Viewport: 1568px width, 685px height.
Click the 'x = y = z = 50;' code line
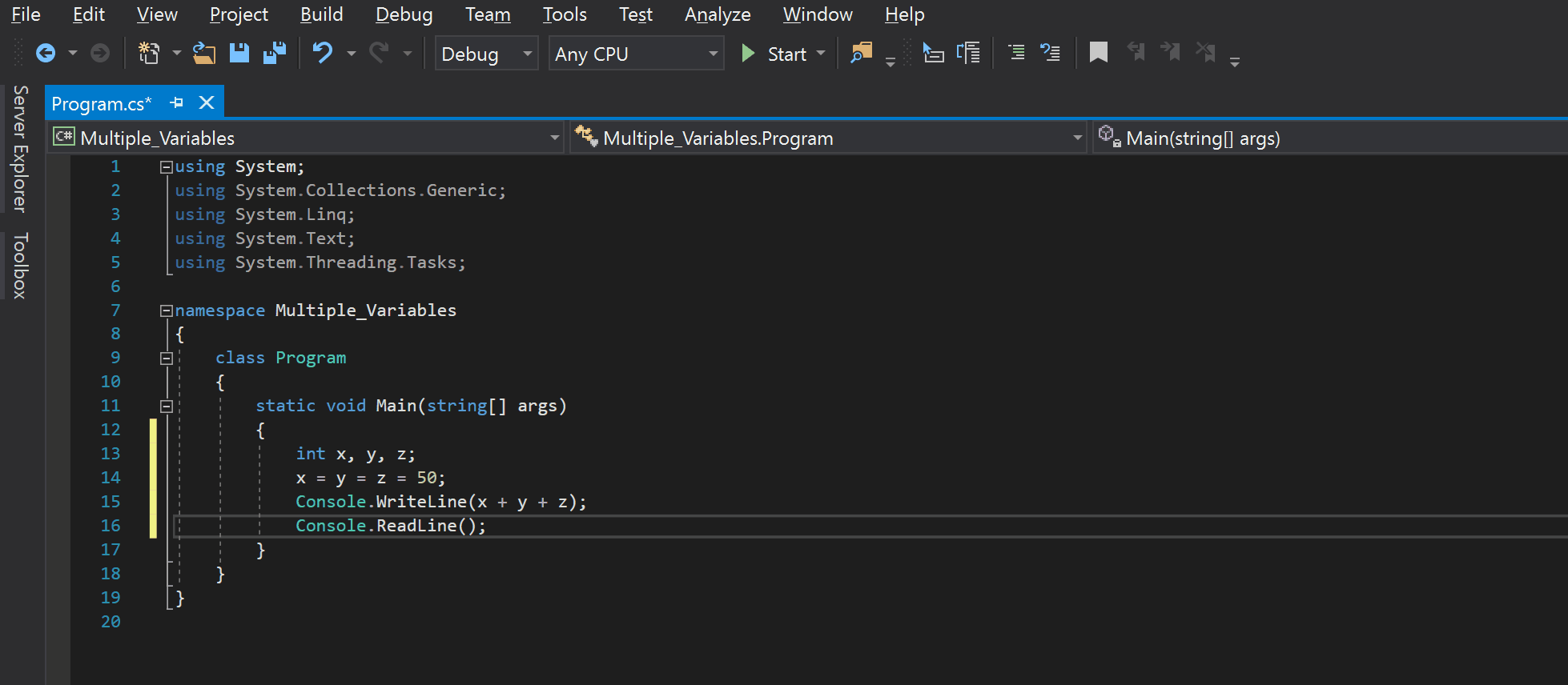pyautogui.click(x=371, y=478)
